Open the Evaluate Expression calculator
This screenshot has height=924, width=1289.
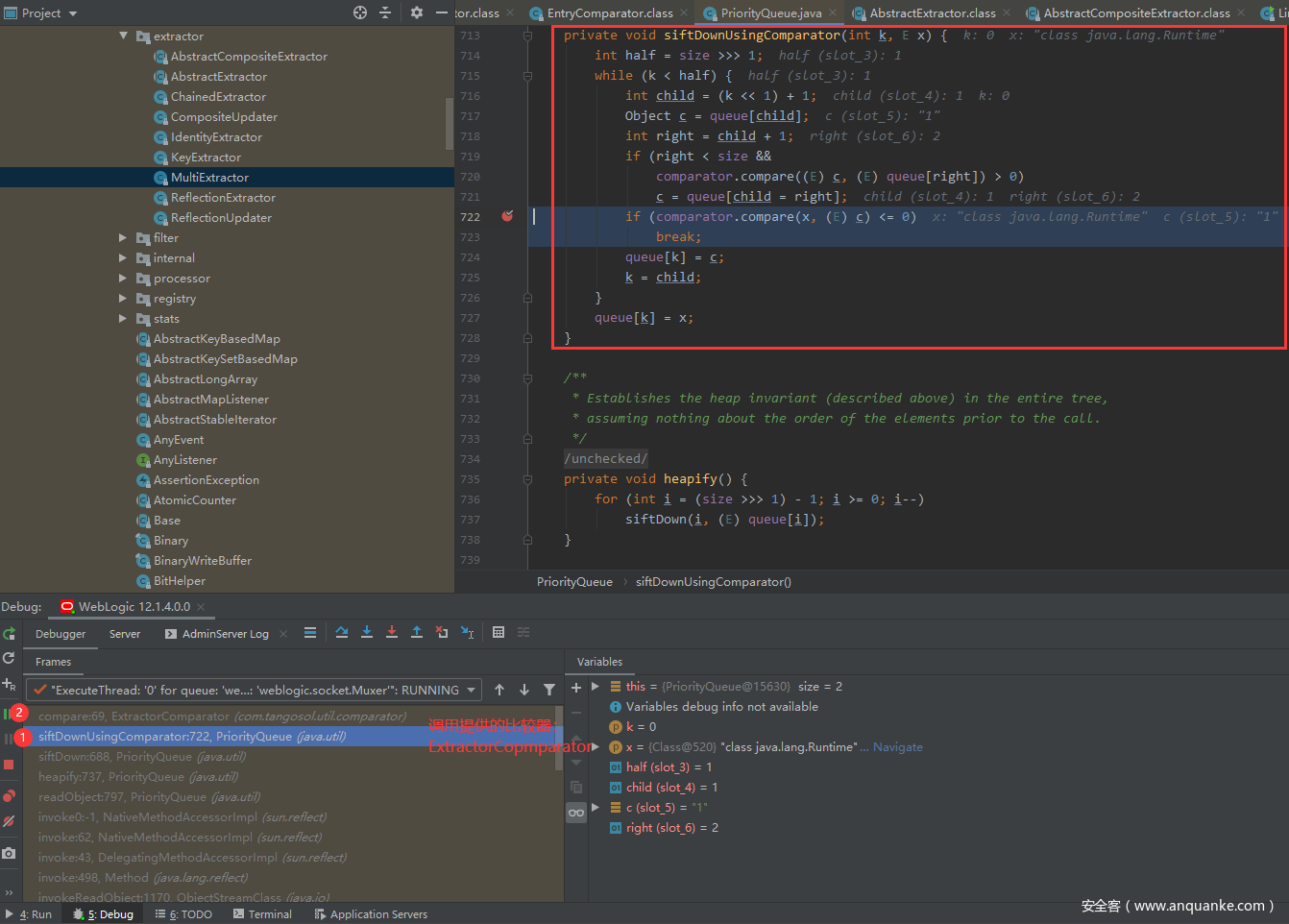click(x=499, y=632)
